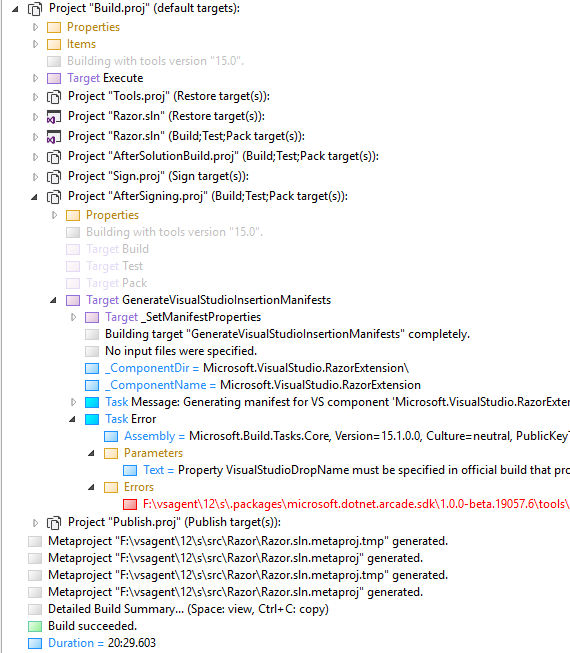Expand _SetManifestProperties target
Image resolution: width=570 pixels, height=653 pixels.
coord(73,317)
